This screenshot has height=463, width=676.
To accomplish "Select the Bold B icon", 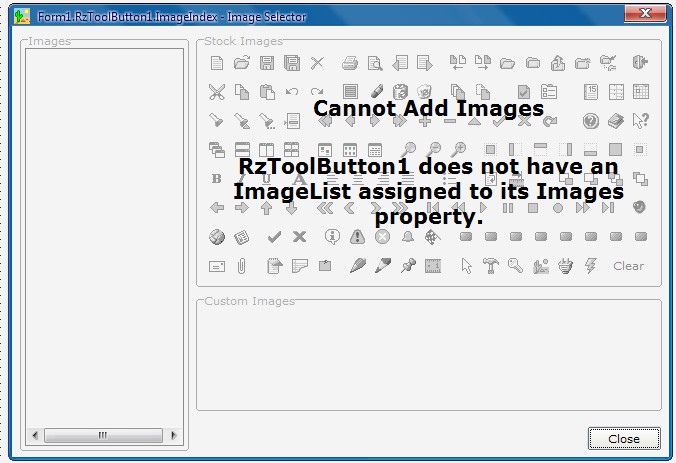I will [x=217, y=178].
